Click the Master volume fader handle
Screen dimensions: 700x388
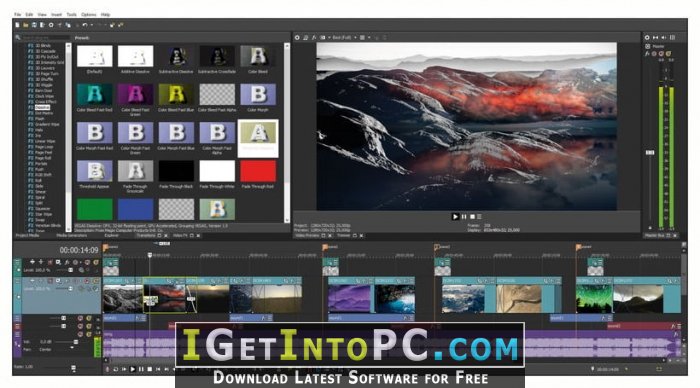pos(650,153)
